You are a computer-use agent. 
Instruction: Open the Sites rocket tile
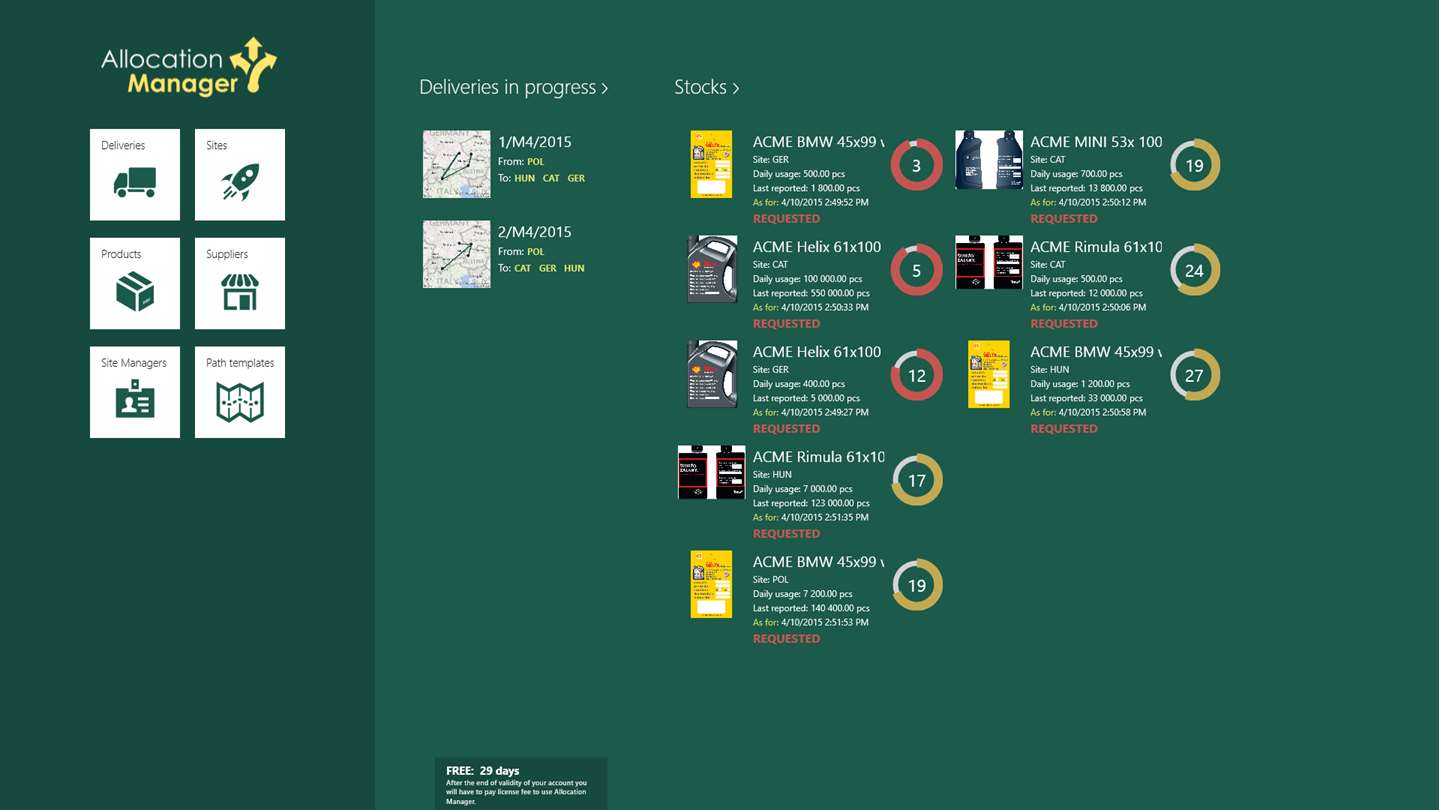pos(240,174)
